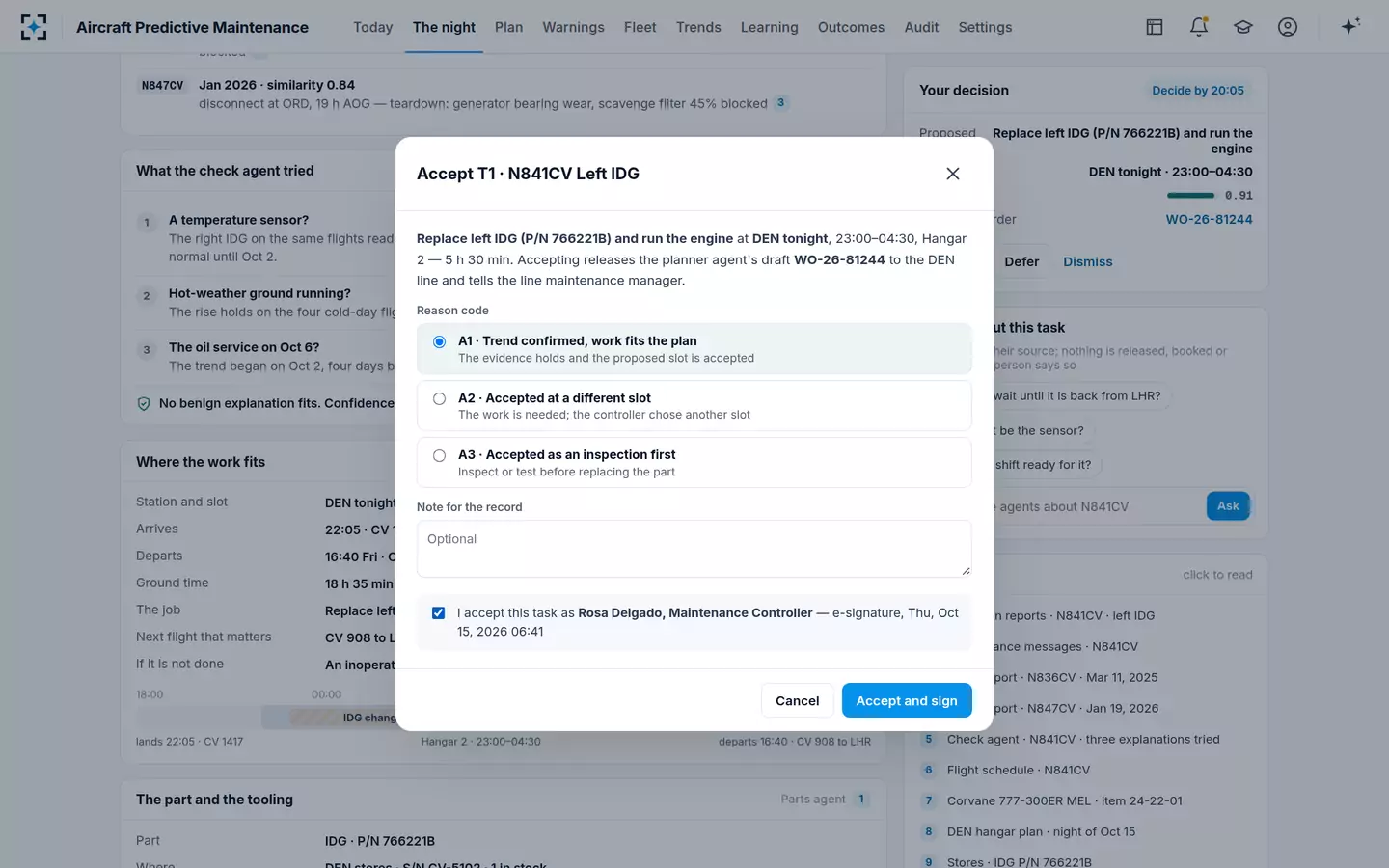
Task: Open the Fleet tab
Action: coord(640,27)
